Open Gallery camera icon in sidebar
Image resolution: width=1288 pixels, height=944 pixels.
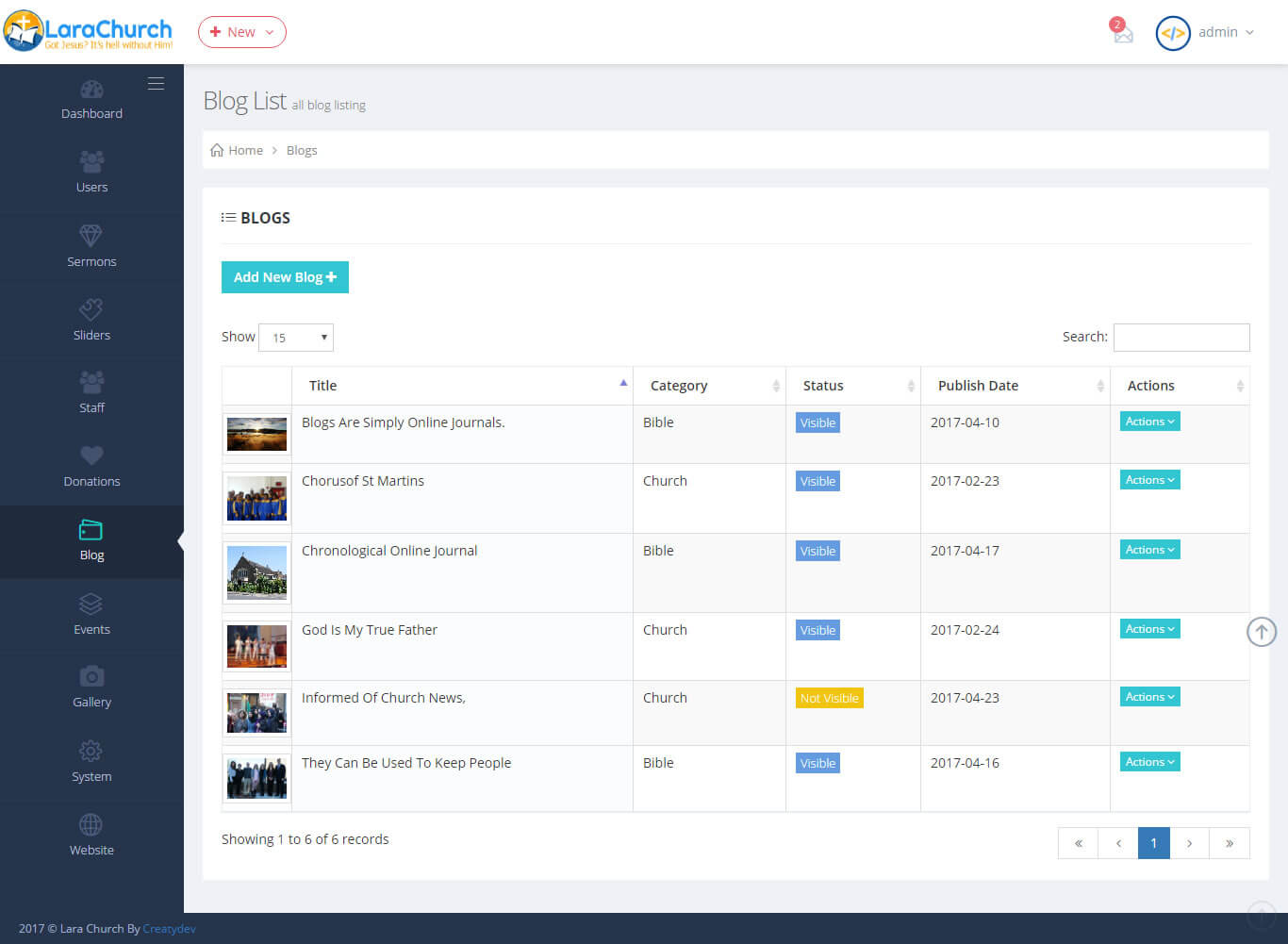[x=91, y=676]
